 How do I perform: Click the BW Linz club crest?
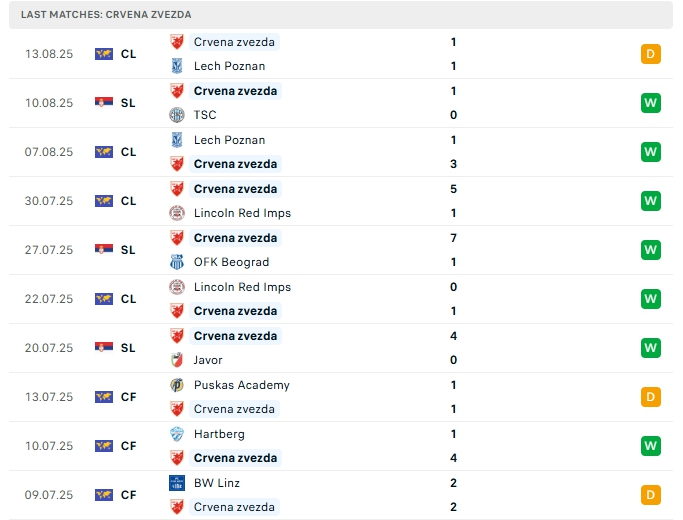click(x=177, y=483)
